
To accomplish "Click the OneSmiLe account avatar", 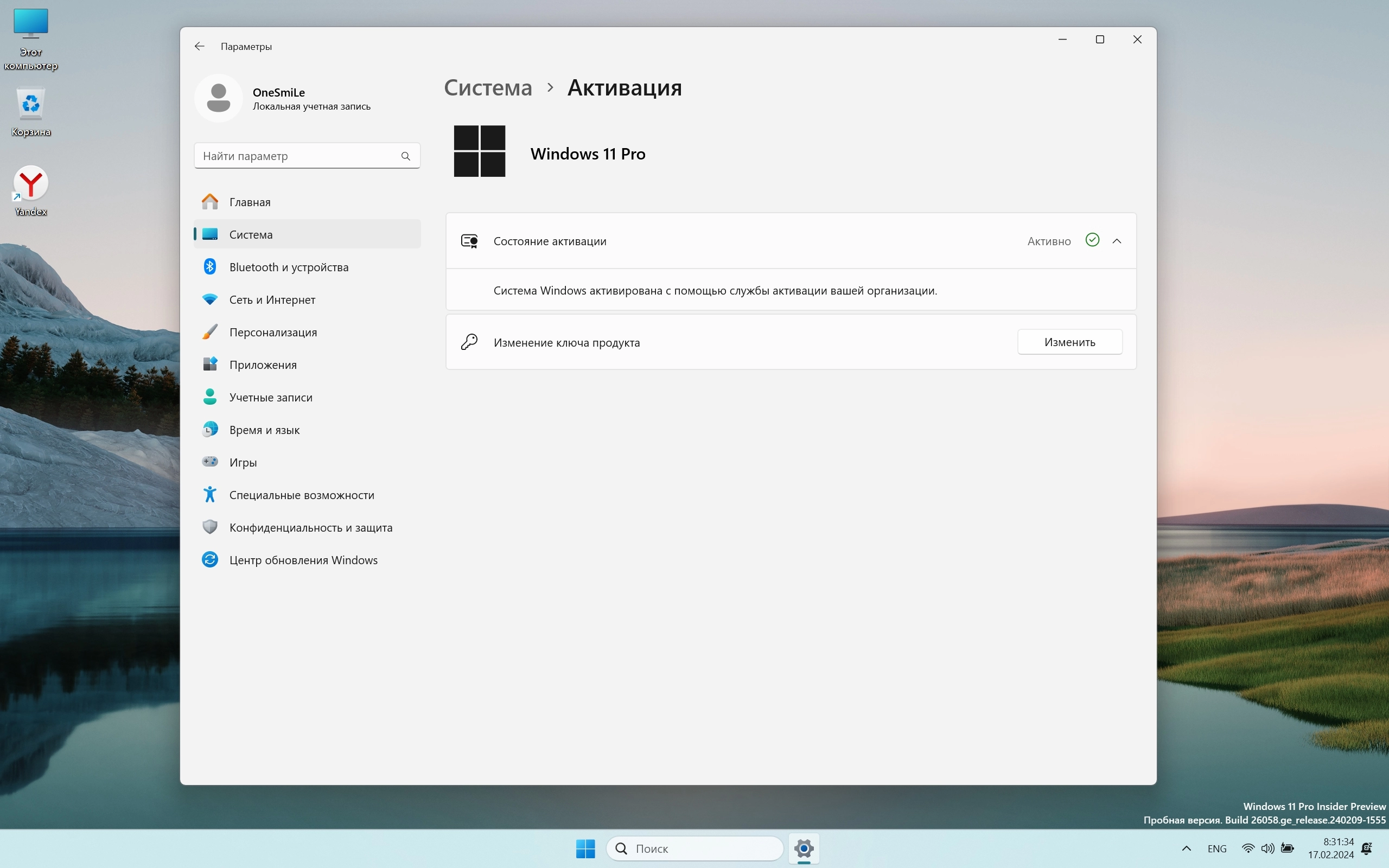I will (x=219, y=98).
